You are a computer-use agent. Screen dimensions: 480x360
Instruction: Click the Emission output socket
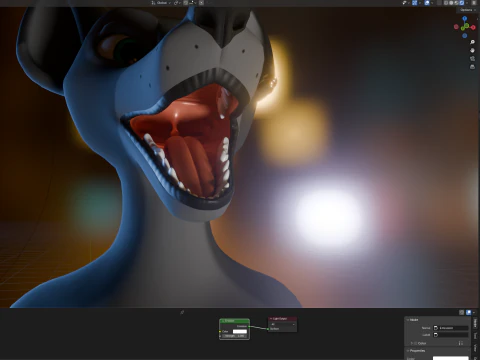(x=249, y=326)
